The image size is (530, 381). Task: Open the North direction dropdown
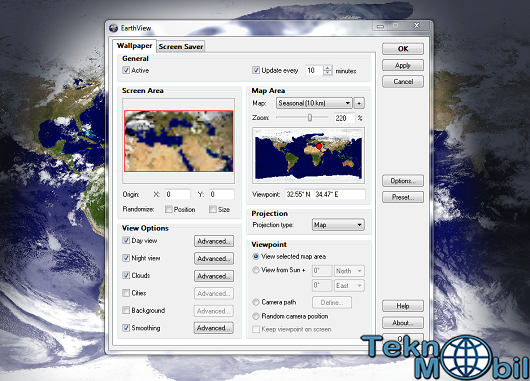tap(349, 271)
